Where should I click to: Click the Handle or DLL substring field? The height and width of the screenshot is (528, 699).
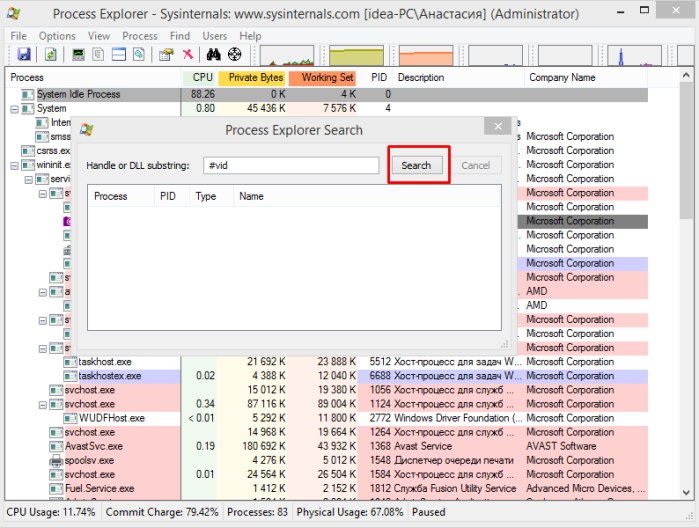(291, 165)
